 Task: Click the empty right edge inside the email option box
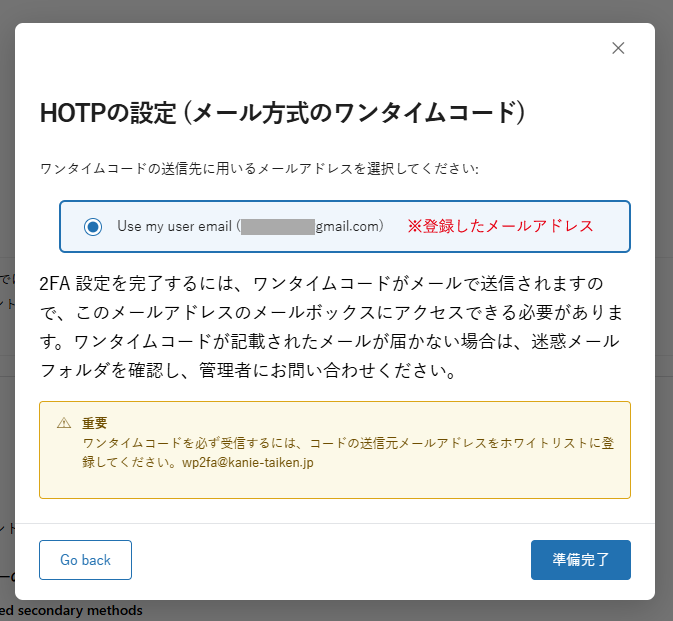click(612, 226)
